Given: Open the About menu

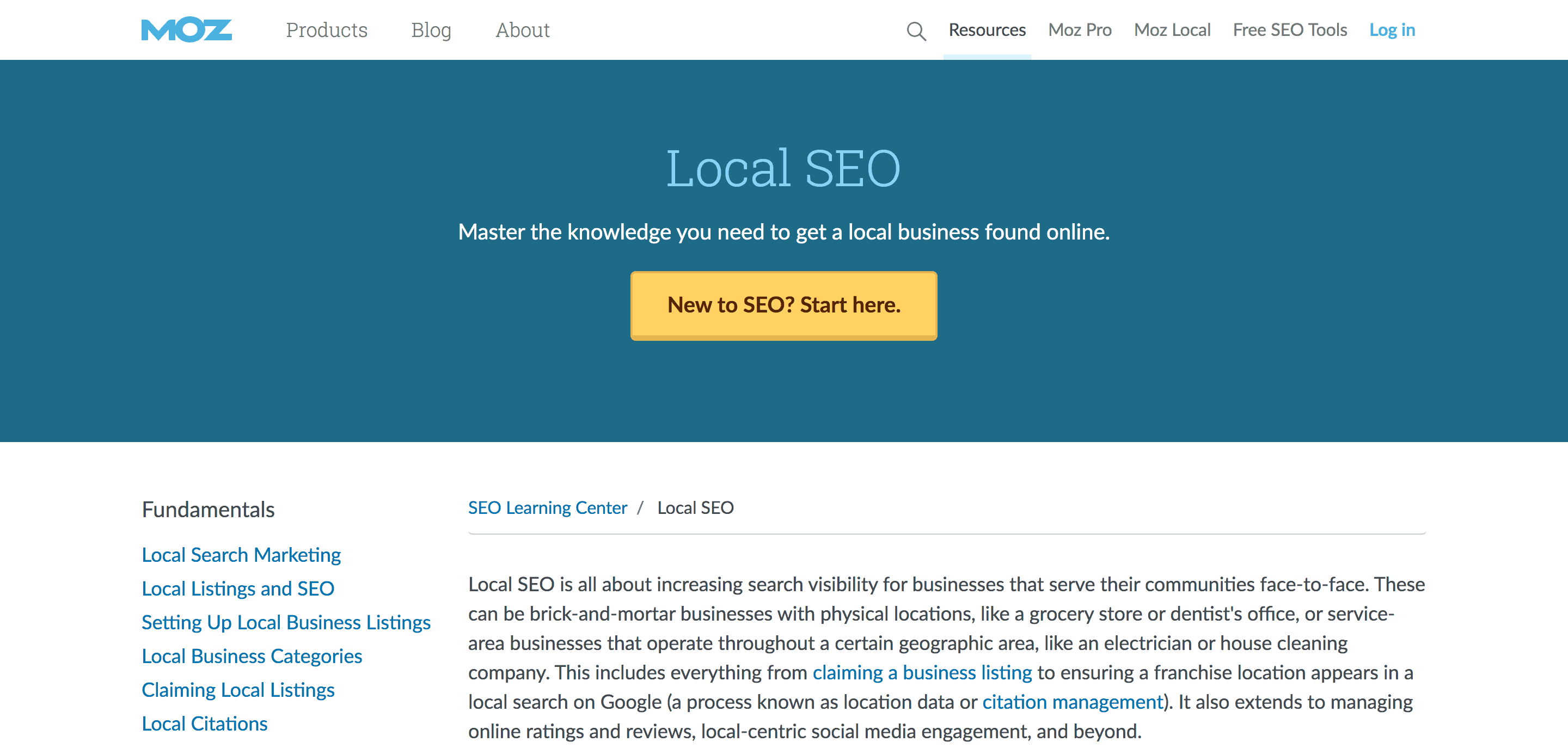Looking at the screenshot, I should coord(522,30).
